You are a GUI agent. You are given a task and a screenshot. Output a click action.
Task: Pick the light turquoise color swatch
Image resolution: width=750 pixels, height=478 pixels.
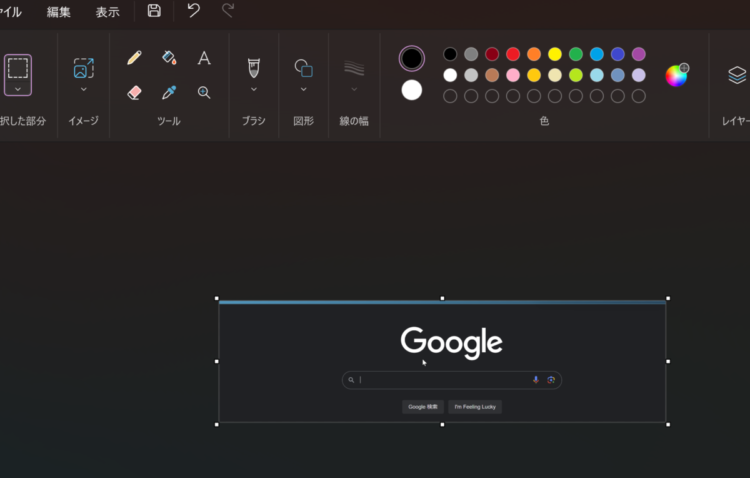click(x=596, y=75)
